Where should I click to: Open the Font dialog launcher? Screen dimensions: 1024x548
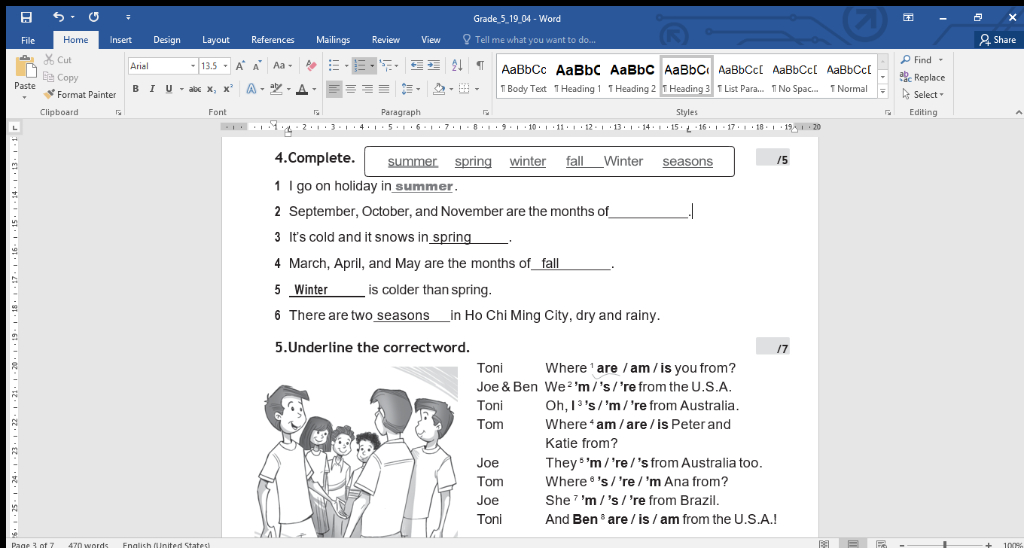tap(316, 113)
